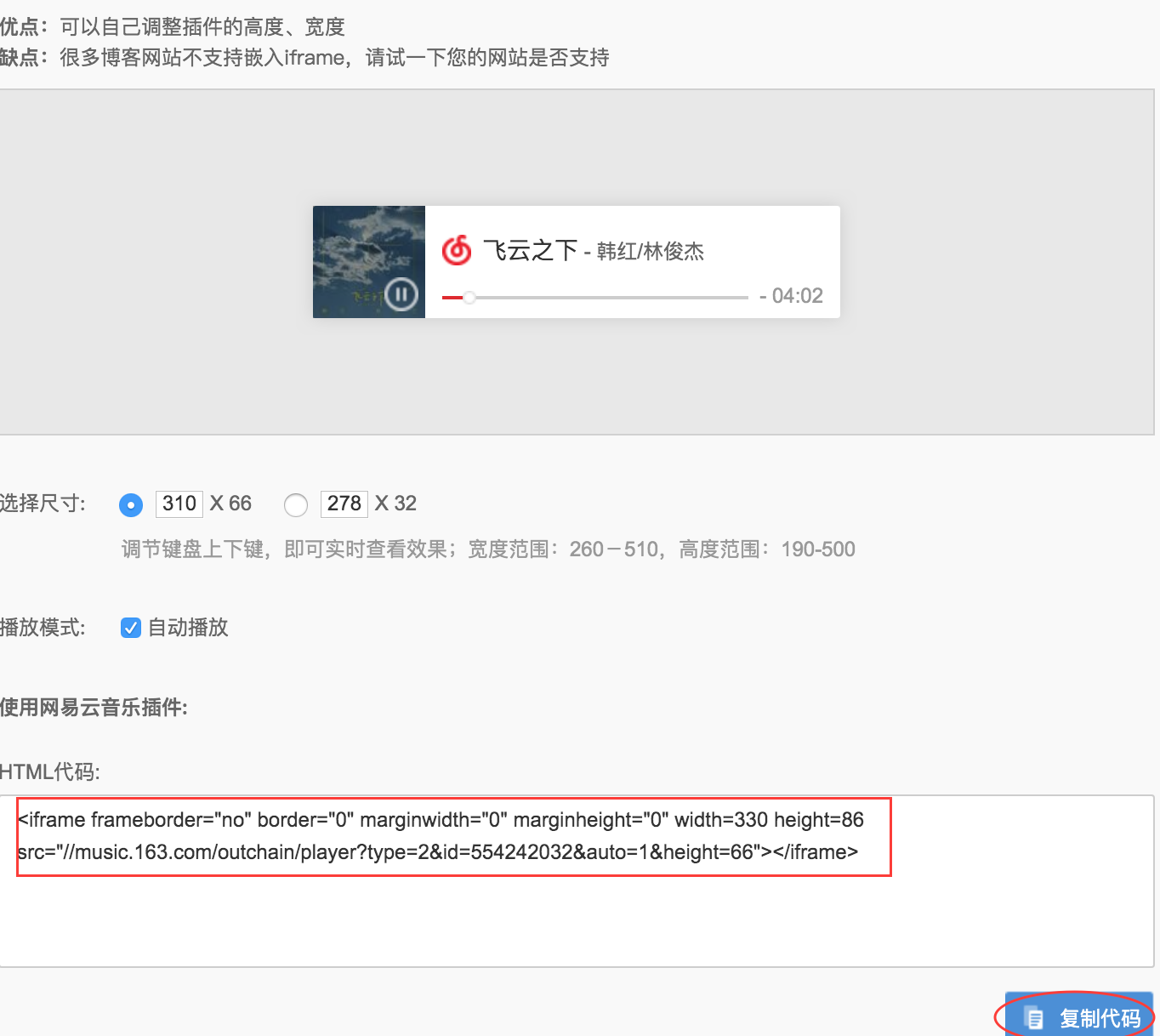Click the playback progress slider handle
The width and height of the screenshot is (1160, 1036).
point(469,298)
